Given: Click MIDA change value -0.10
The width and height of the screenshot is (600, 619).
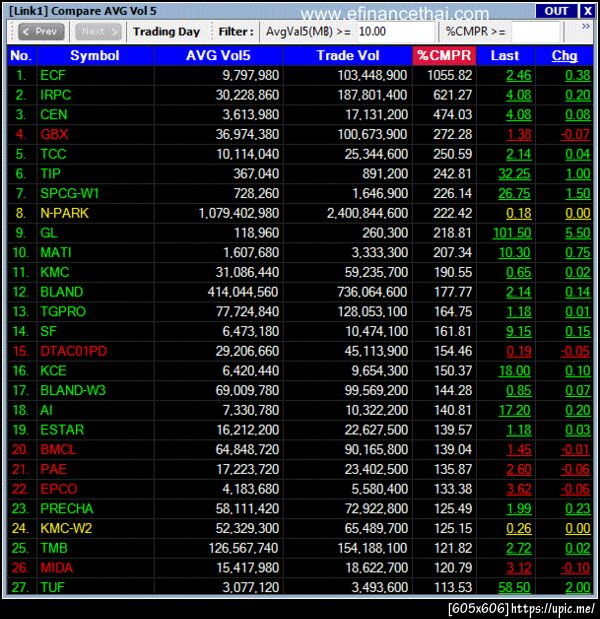Looking at the screenshot, I should [576, 568].
